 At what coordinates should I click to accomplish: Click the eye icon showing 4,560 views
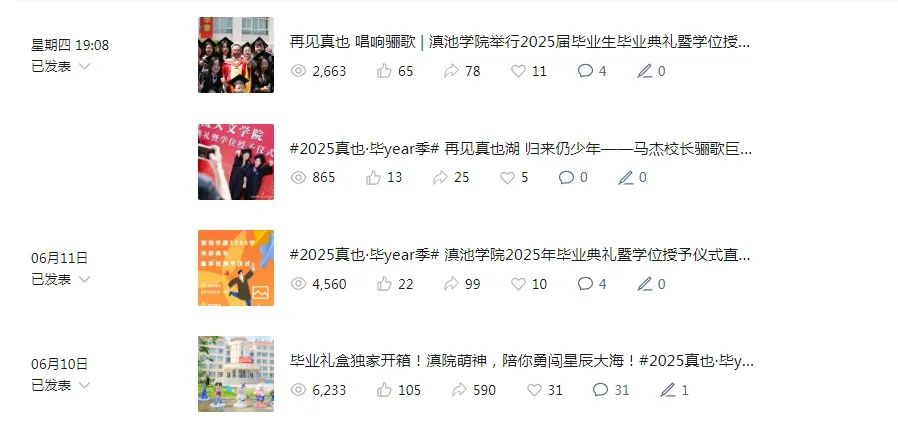pos(298,284)
